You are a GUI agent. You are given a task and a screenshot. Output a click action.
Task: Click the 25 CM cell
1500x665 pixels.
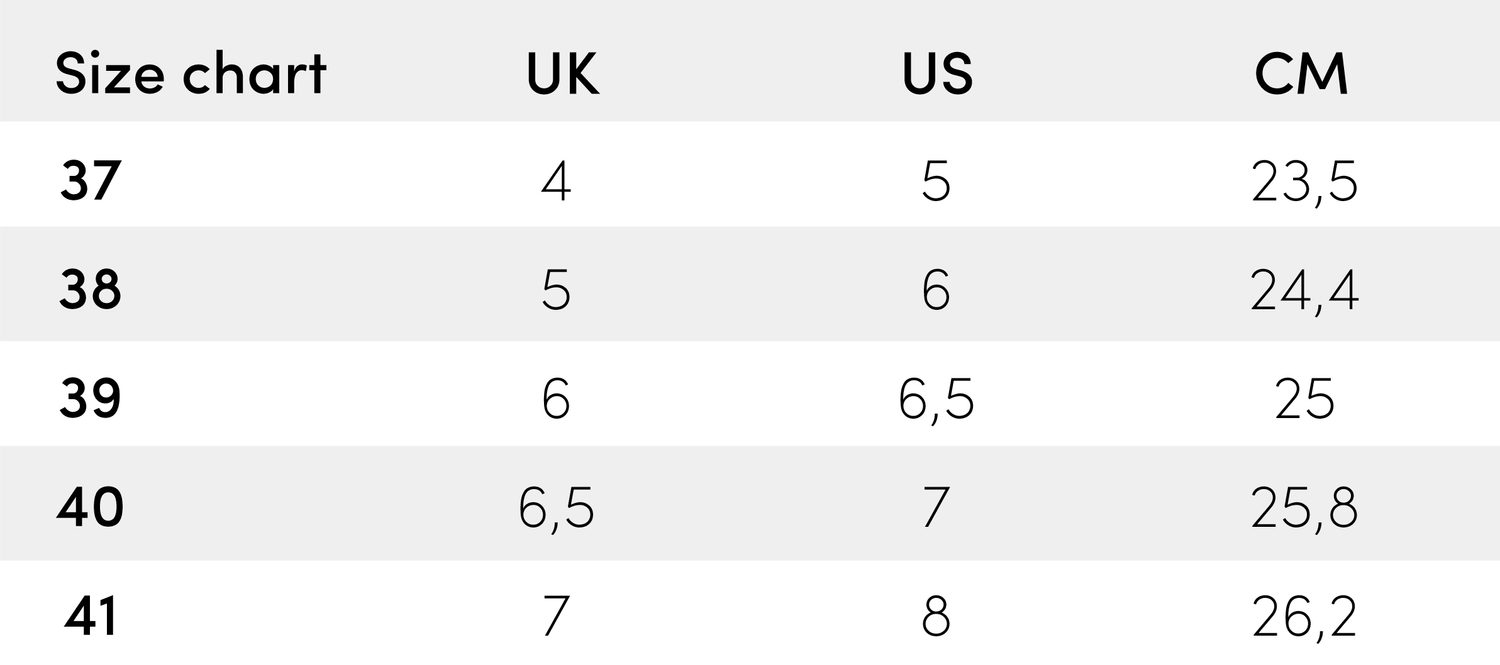pos(1304,399)
